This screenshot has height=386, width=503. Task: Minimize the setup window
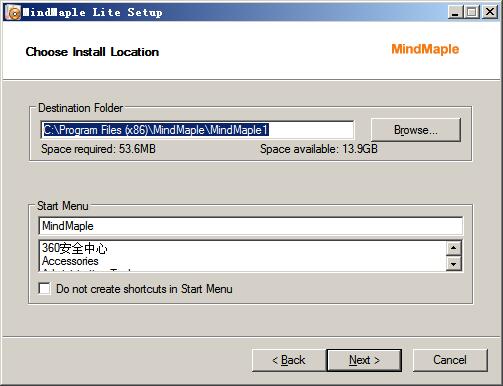point(455,12)
